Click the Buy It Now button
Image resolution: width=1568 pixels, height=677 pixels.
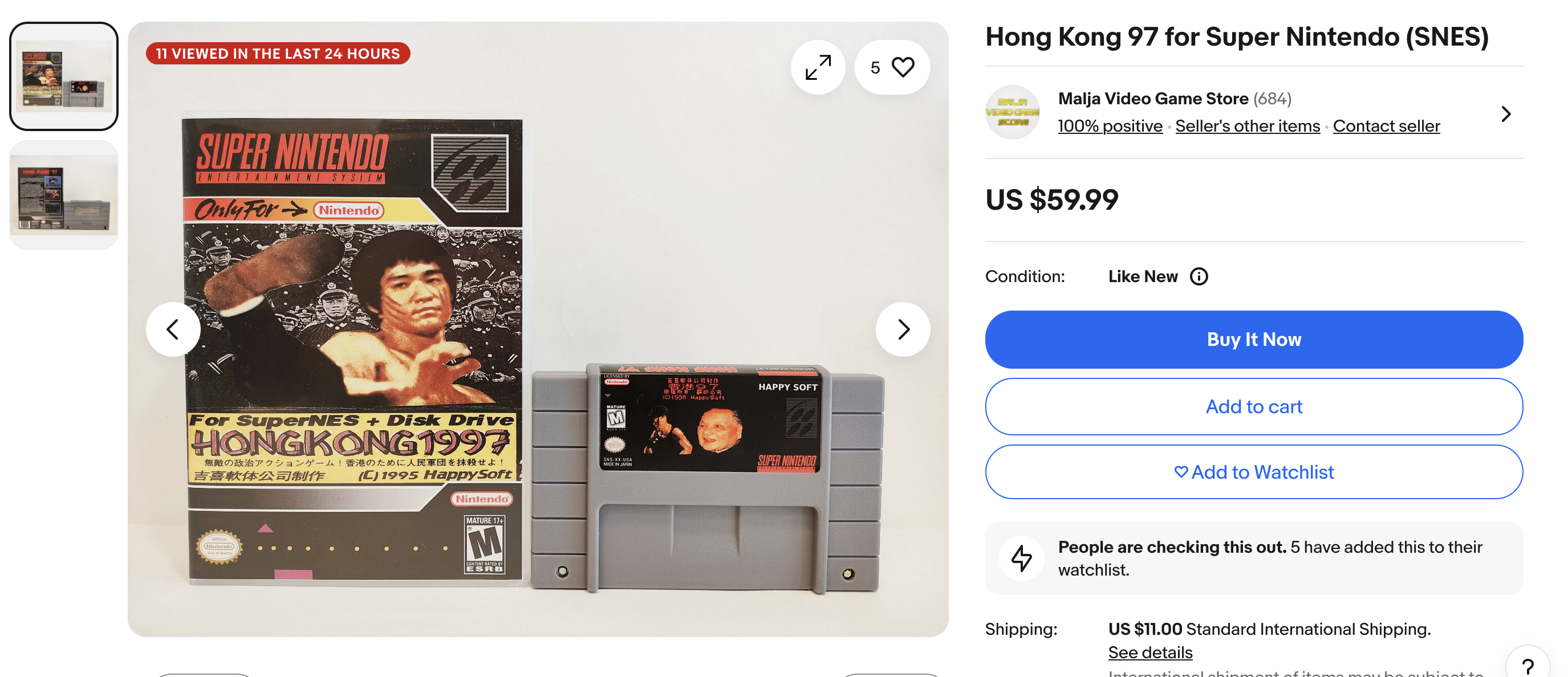point(1253,340)
